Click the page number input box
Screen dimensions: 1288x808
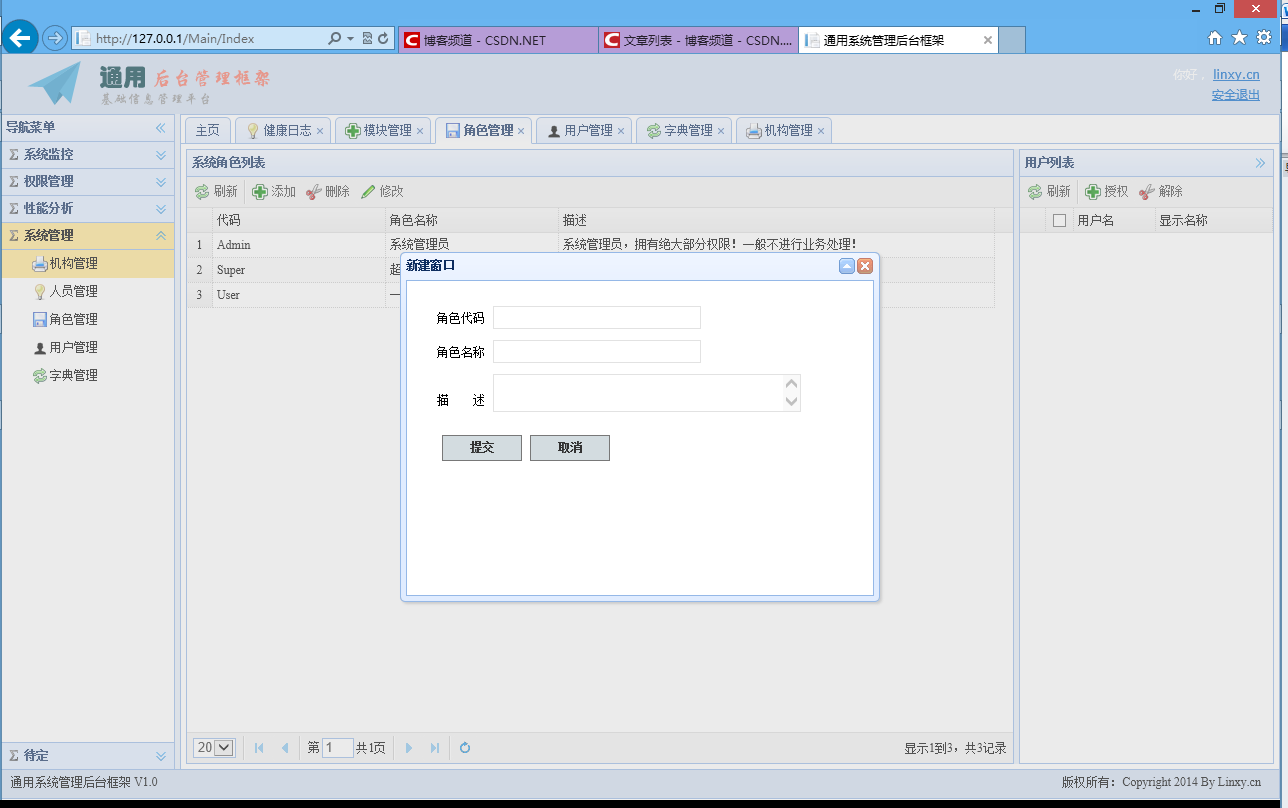click(338, 748)
